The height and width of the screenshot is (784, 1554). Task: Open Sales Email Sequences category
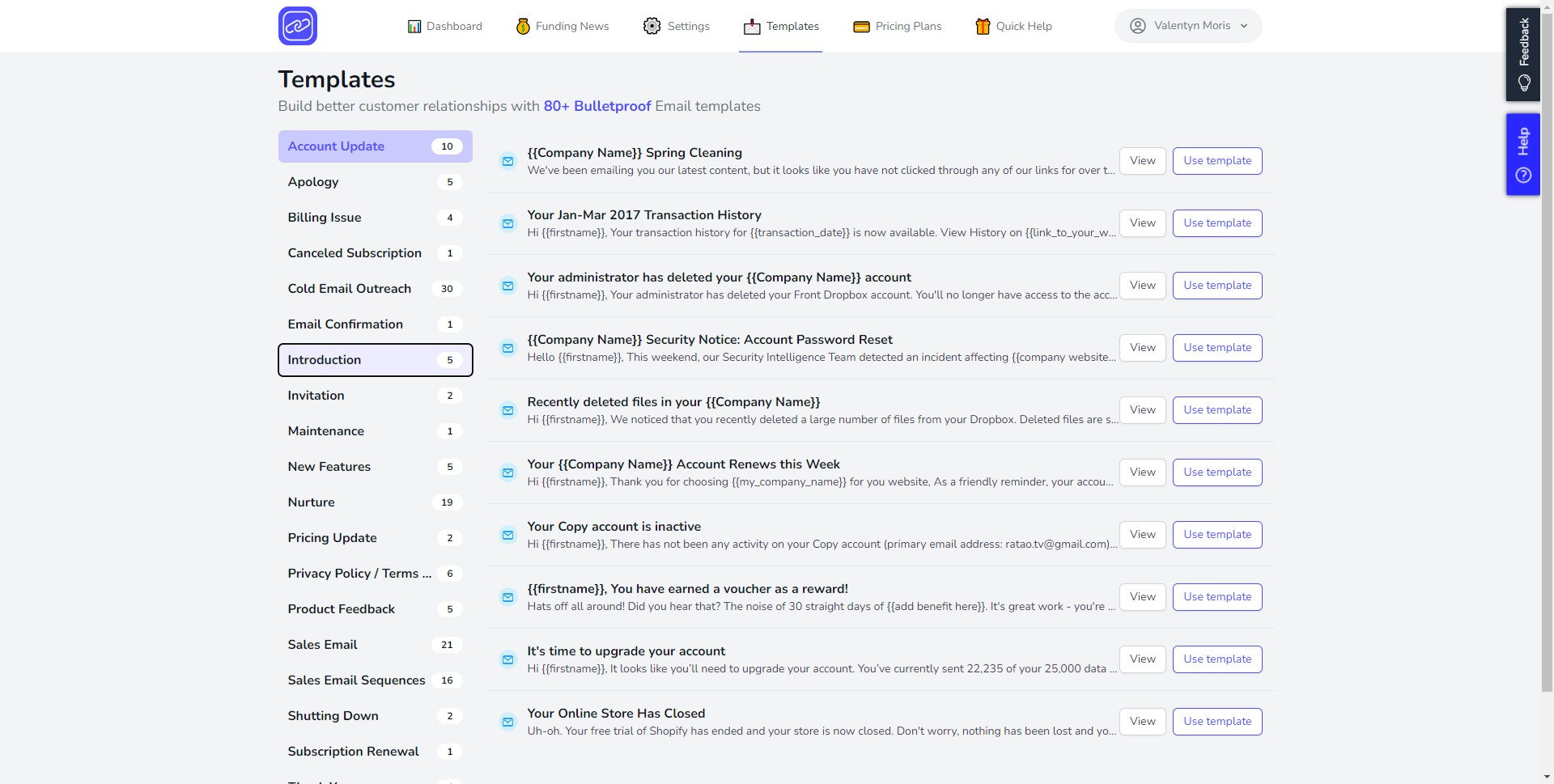pyautogui.click(x=375, y=680)
